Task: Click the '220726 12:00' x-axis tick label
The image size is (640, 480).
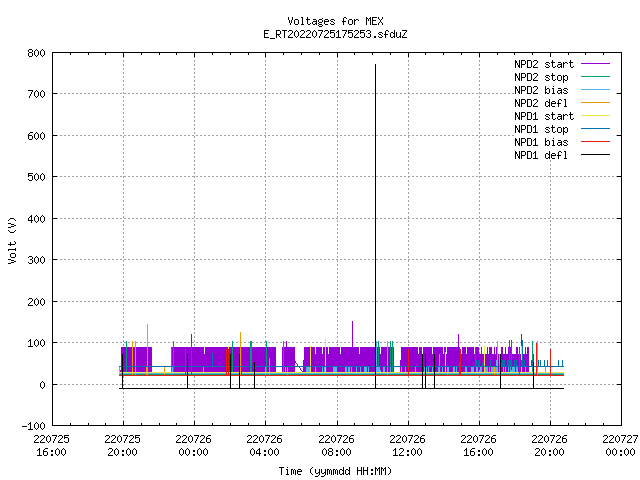Action: pyautogui.click(x=407, y=446)
